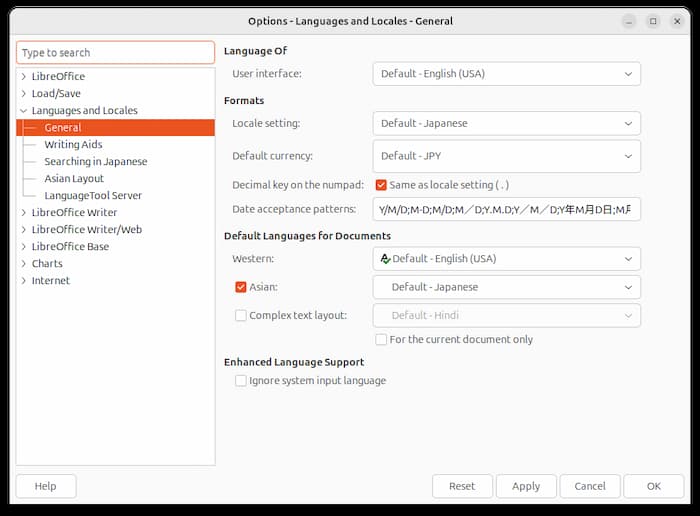The height and width of the screenshot is (516, 700).
Task: Enable the Complex text layout checkbox
Action: pyautogui.click(x=241, y=316)
